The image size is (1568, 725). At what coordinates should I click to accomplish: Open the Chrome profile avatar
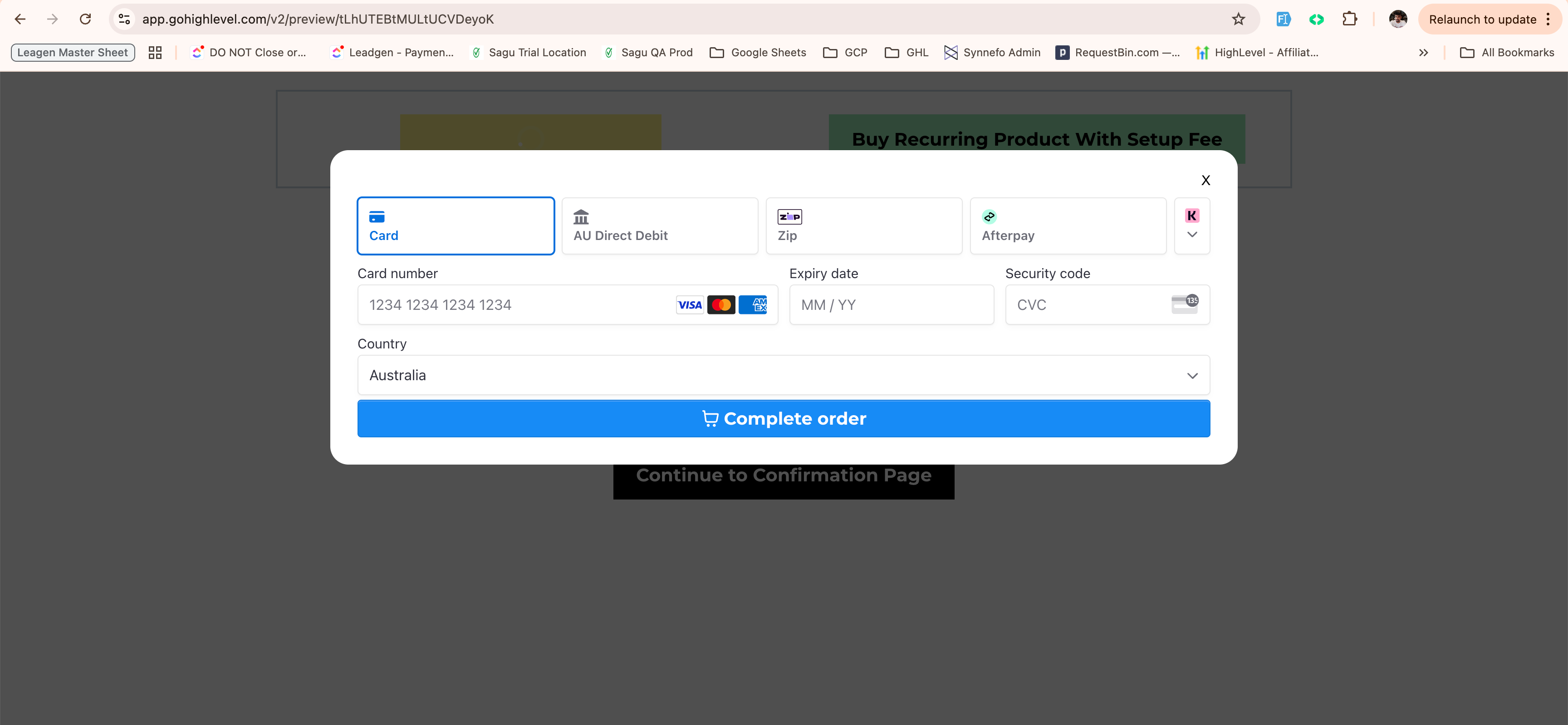(x=1397, y=19)
